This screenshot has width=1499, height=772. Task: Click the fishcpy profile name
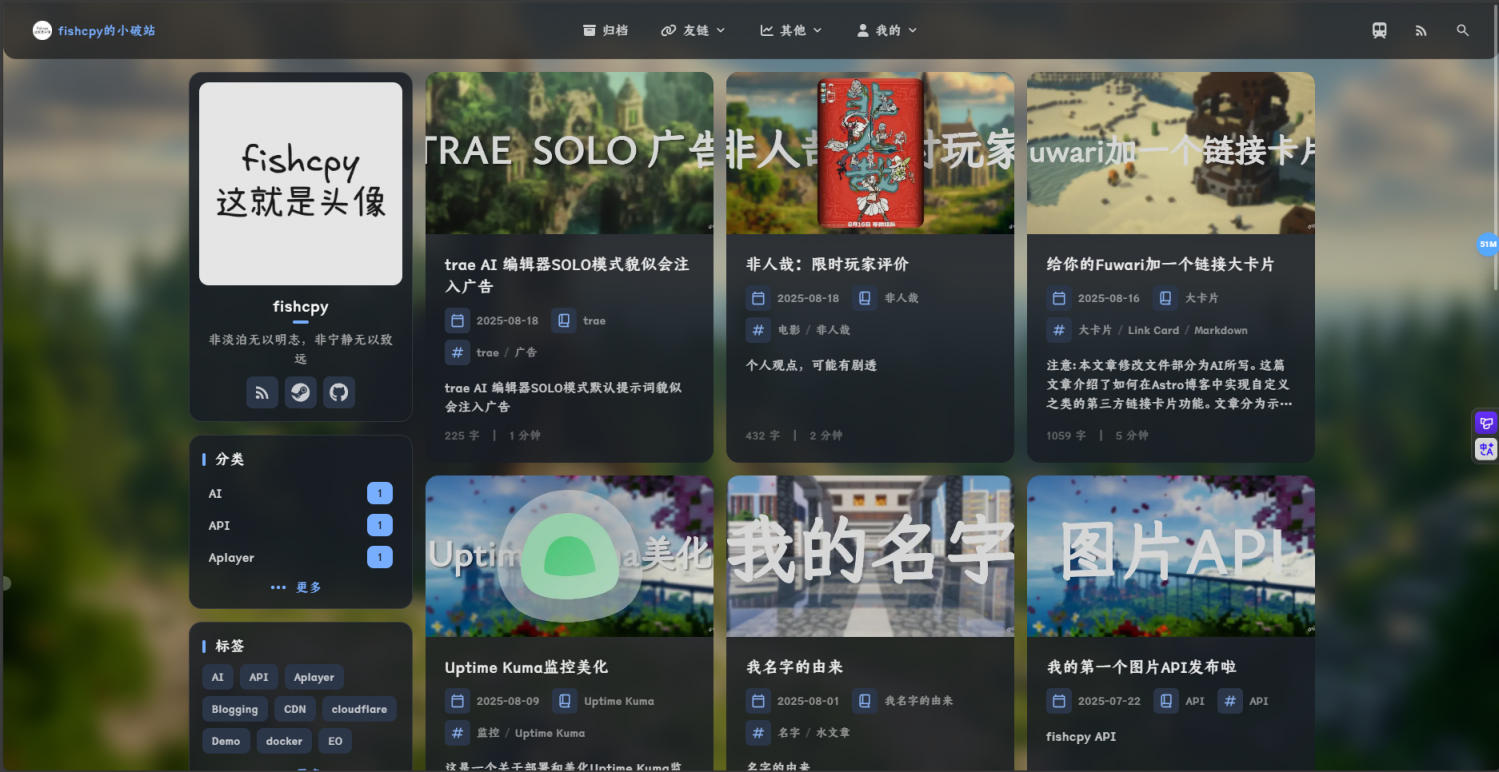tap(301, 307)
